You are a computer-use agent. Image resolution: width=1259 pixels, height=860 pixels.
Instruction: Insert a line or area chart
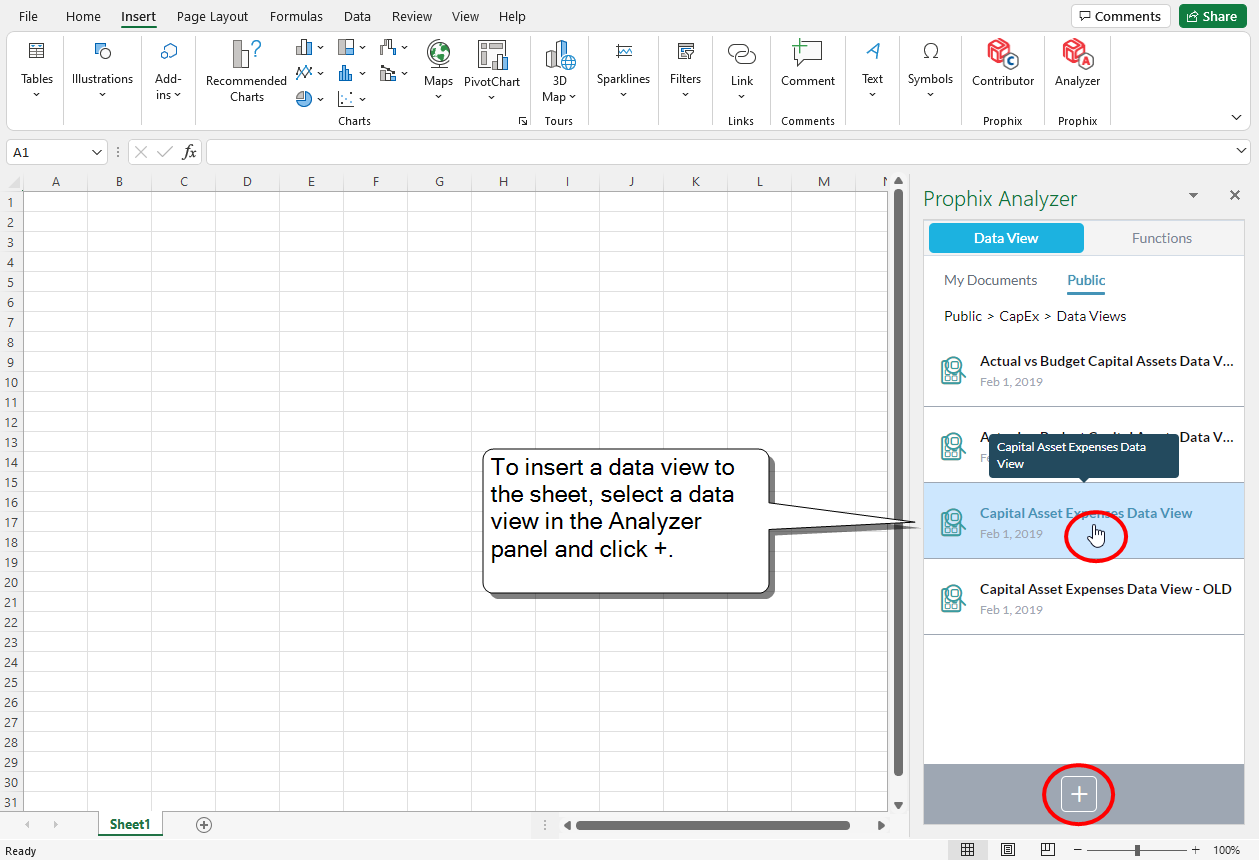point(310,72)
